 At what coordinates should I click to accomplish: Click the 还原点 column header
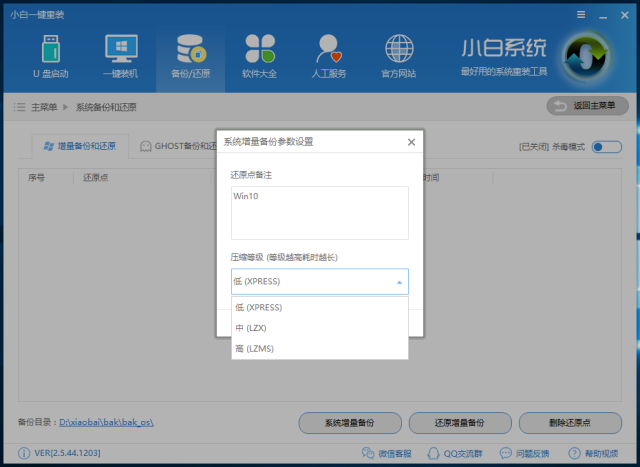pyautogui.click(x=96, y=178)
